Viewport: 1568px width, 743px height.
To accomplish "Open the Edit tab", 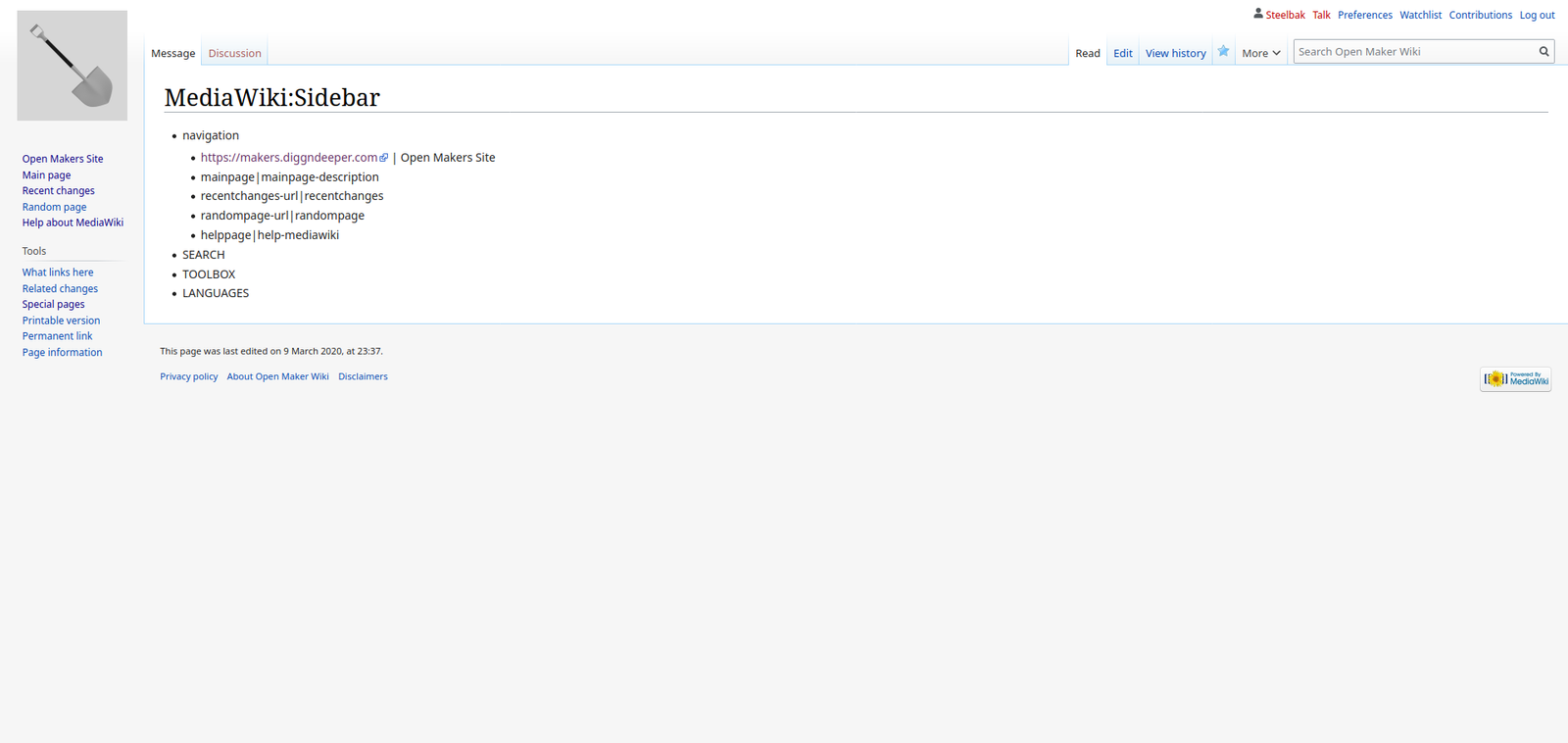I will 1123,53.
